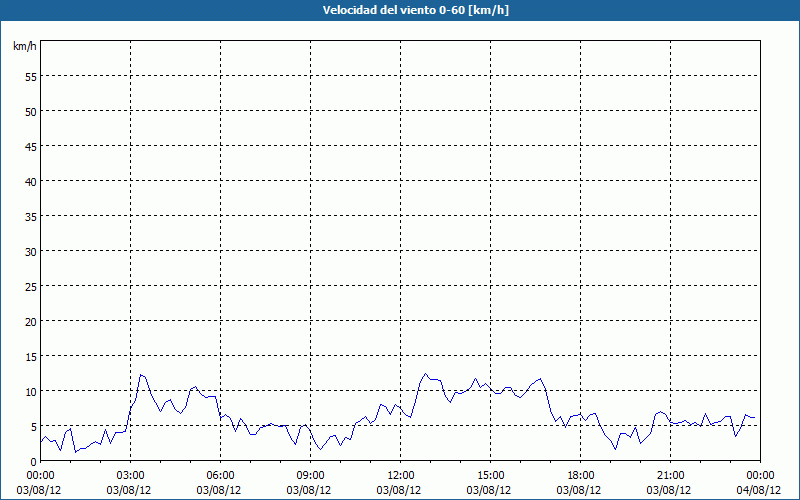Click the '03/08/12' date under '06:00'
Screen dimensions: 800x500
[x=219, y=490]
